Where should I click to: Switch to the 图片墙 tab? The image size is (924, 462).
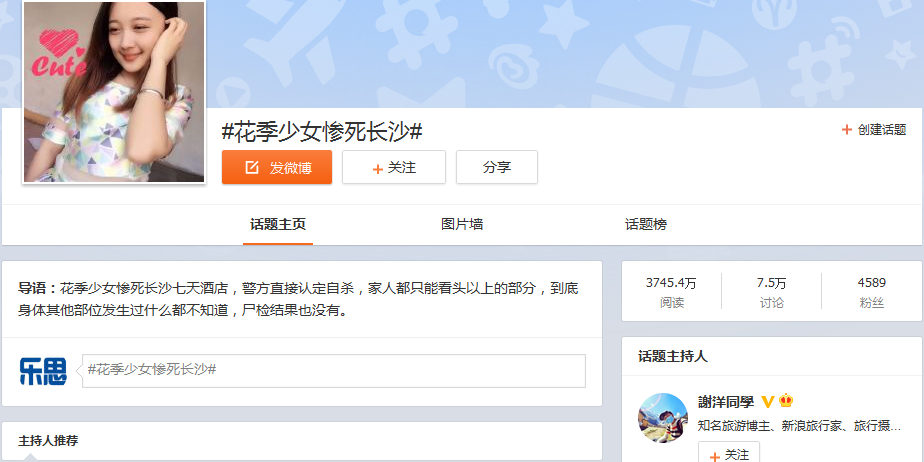point(462,225)
